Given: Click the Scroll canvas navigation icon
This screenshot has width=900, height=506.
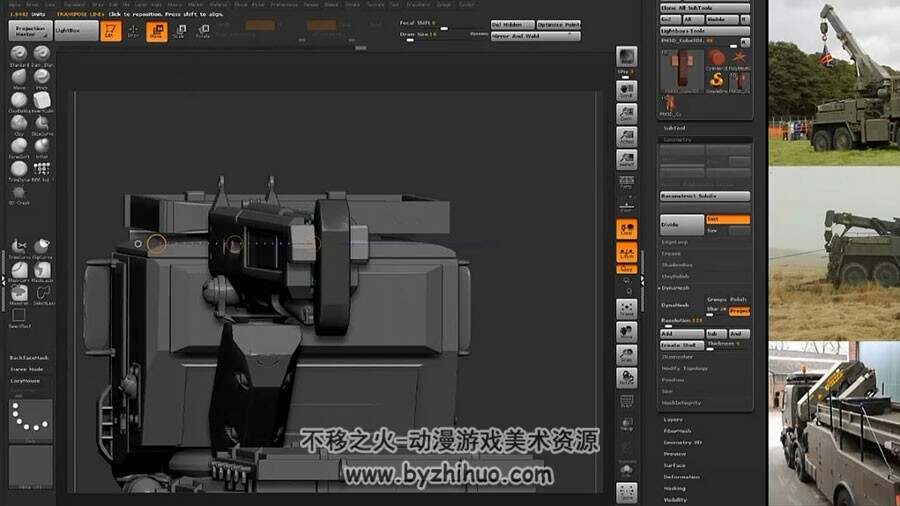Looking at the screenshot, I should (626, 91).
